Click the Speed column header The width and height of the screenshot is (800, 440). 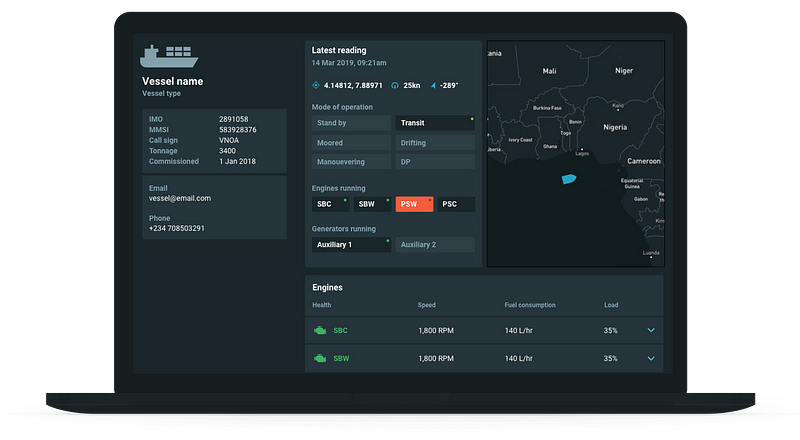click(427, 305)
